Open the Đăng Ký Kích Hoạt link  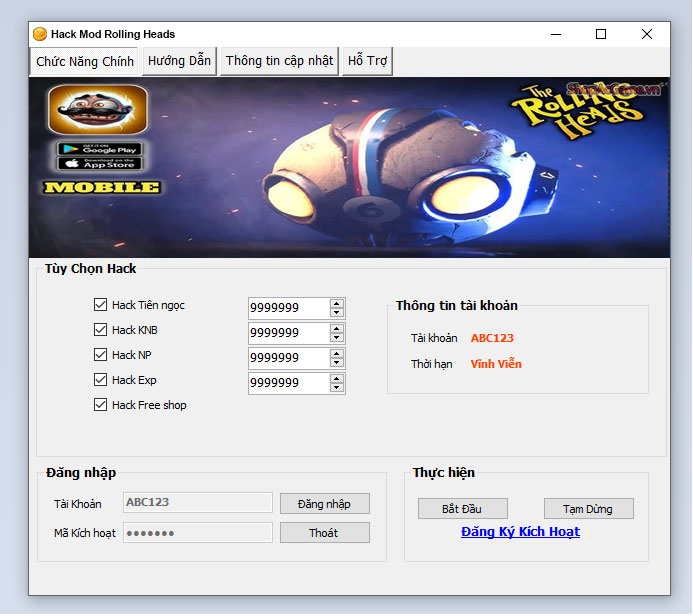(520, 532)
